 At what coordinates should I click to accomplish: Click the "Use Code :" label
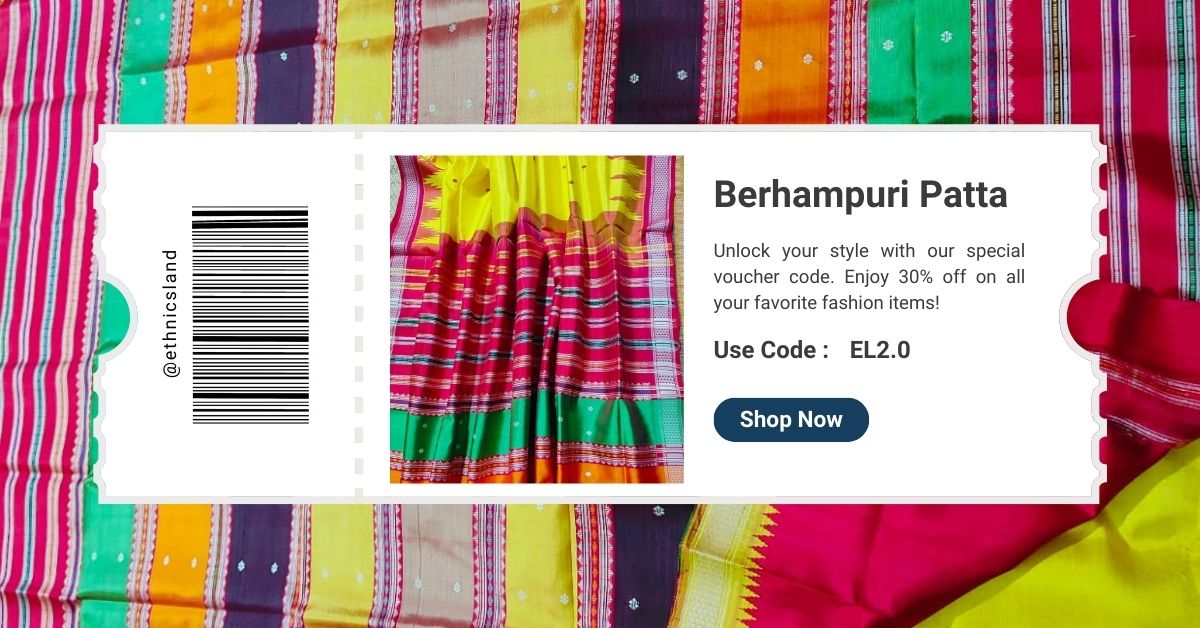point(771,350)
